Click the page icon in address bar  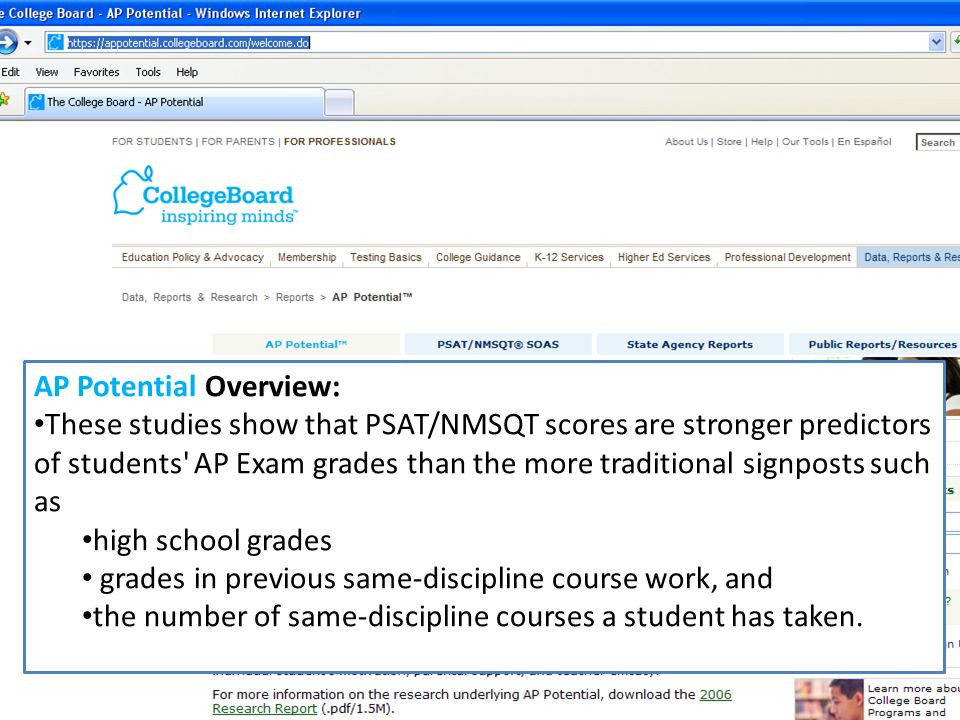[x=55, y=42]
